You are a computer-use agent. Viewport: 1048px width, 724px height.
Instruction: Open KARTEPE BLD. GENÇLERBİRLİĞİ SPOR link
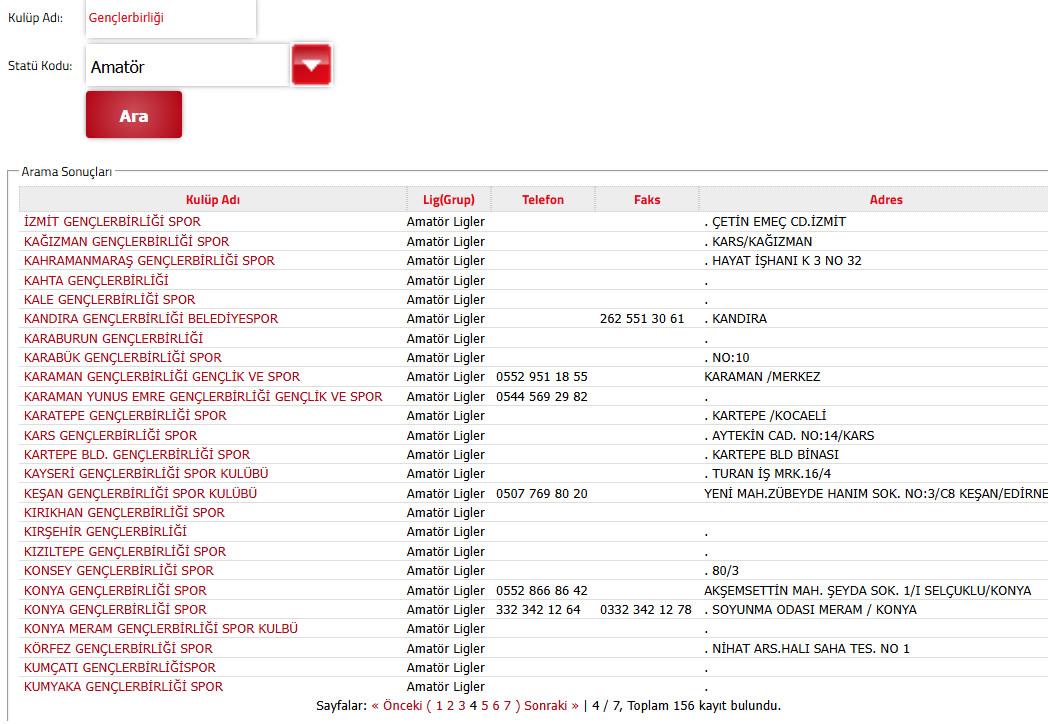coord(137,455)
